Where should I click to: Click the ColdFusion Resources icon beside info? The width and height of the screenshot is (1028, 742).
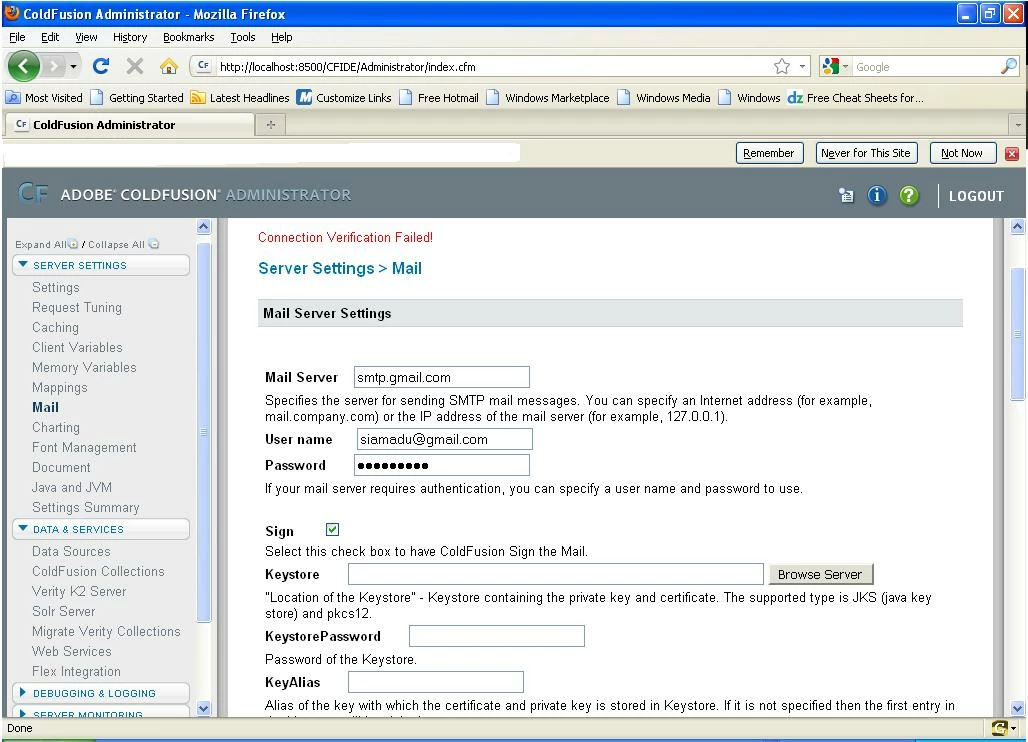[846, 195]
